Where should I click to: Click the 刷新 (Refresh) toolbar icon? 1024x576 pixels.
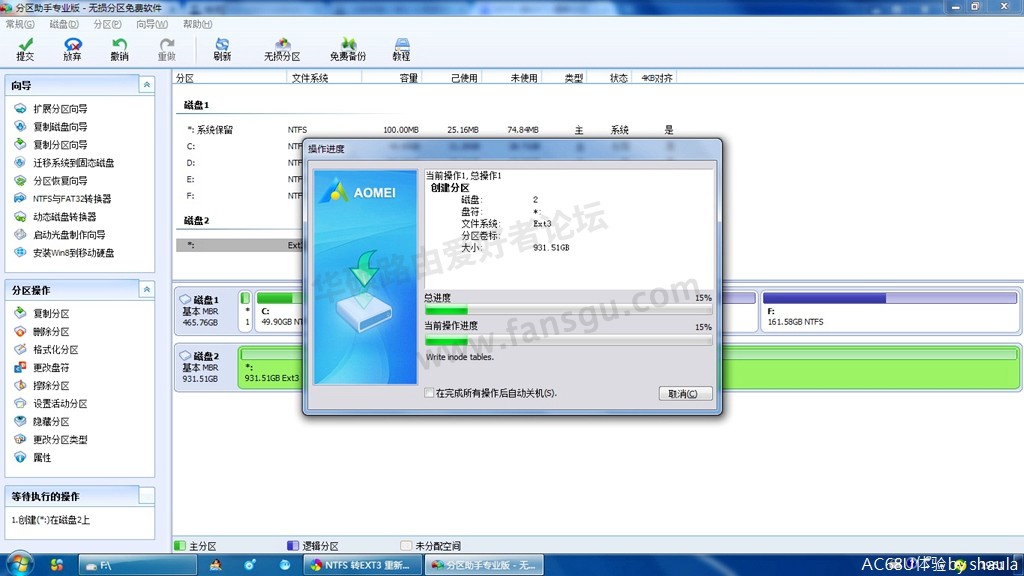pyautogui.click(x=222, y=49)
